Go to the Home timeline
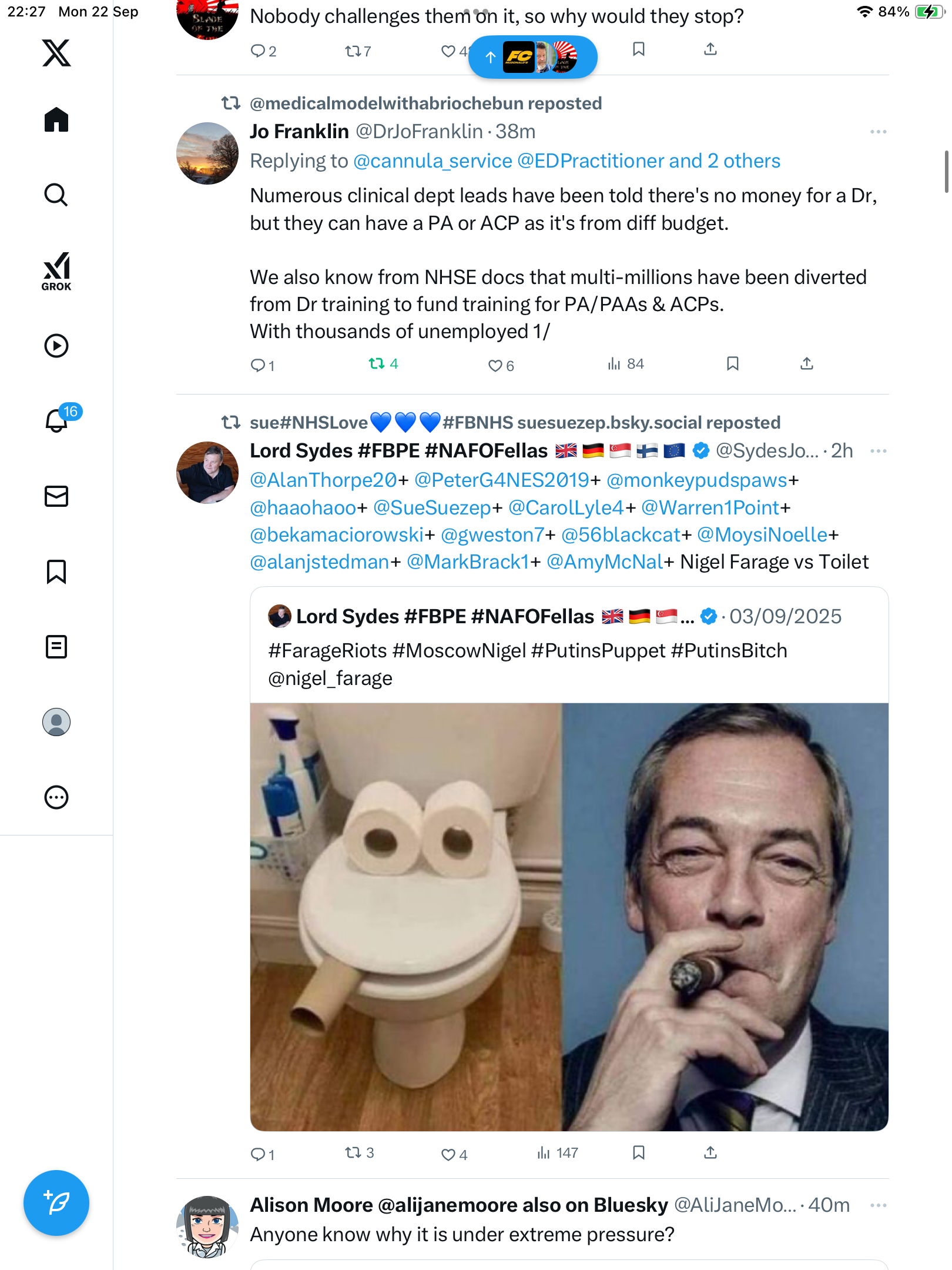The height and width of the screenshot is (1270, 952). (56, 120)
